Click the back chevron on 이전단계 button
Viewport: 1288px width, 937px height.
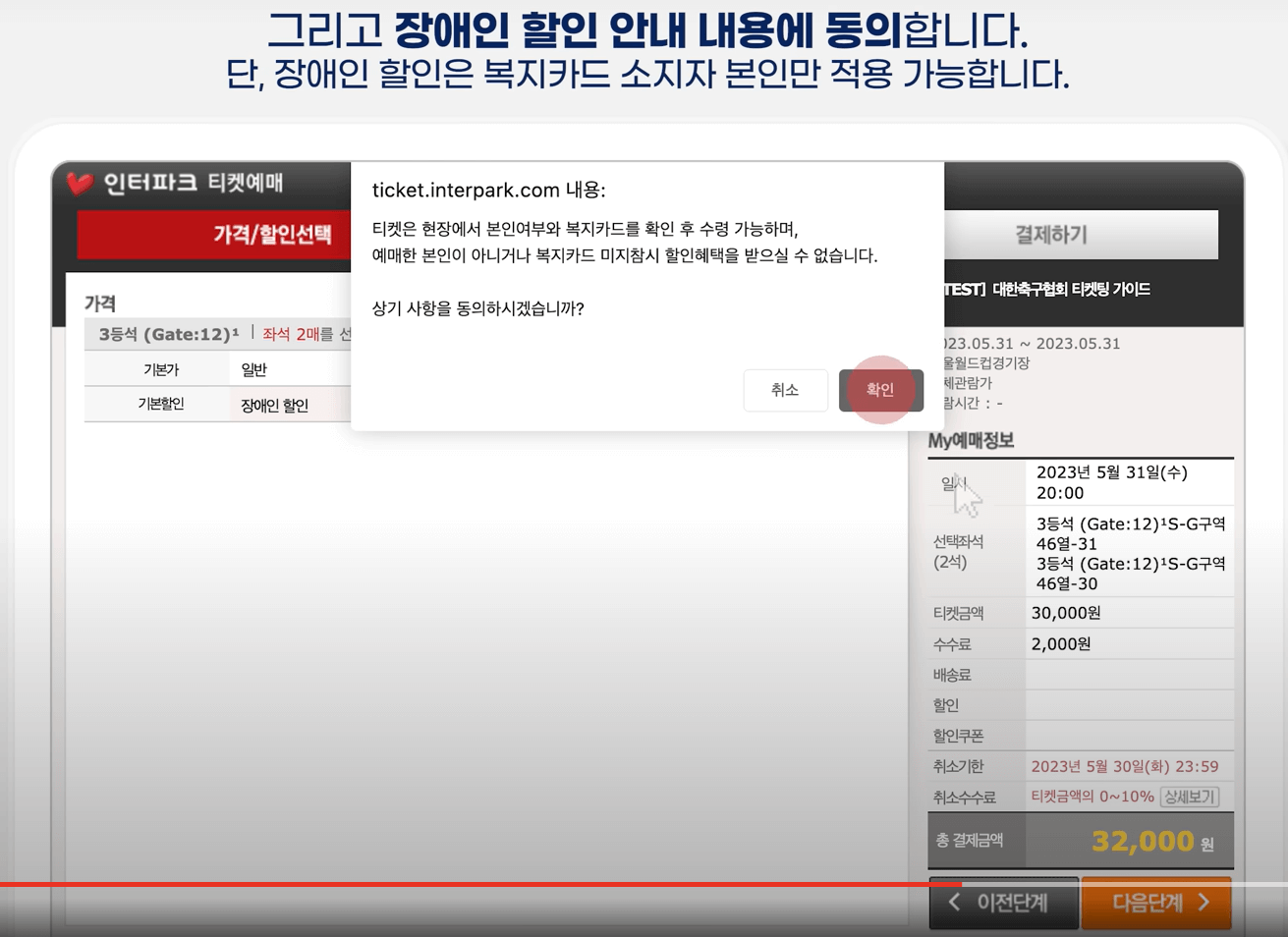coord(954,903)
